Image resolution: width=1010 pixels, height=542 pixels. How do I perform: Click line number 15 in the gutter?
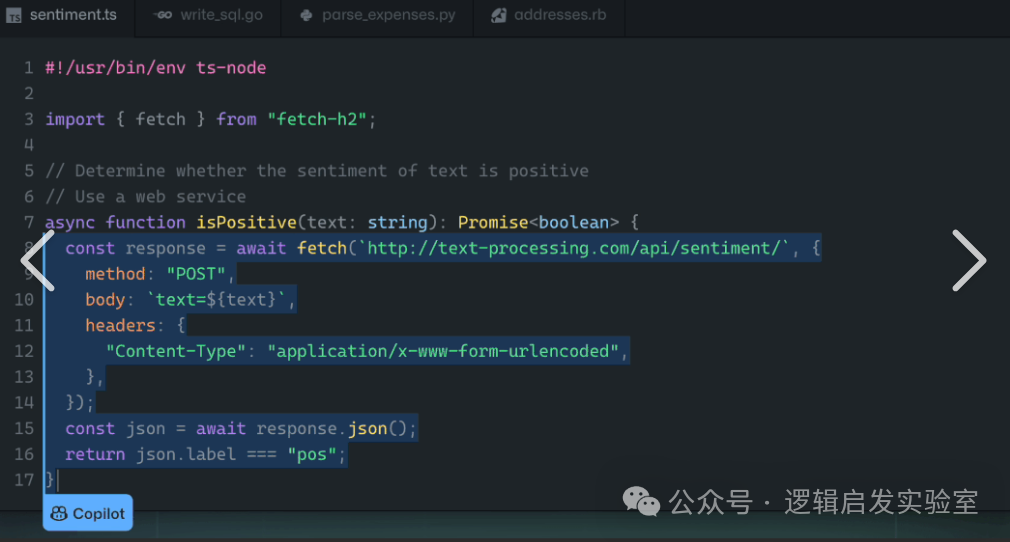(x=24, y=428)
